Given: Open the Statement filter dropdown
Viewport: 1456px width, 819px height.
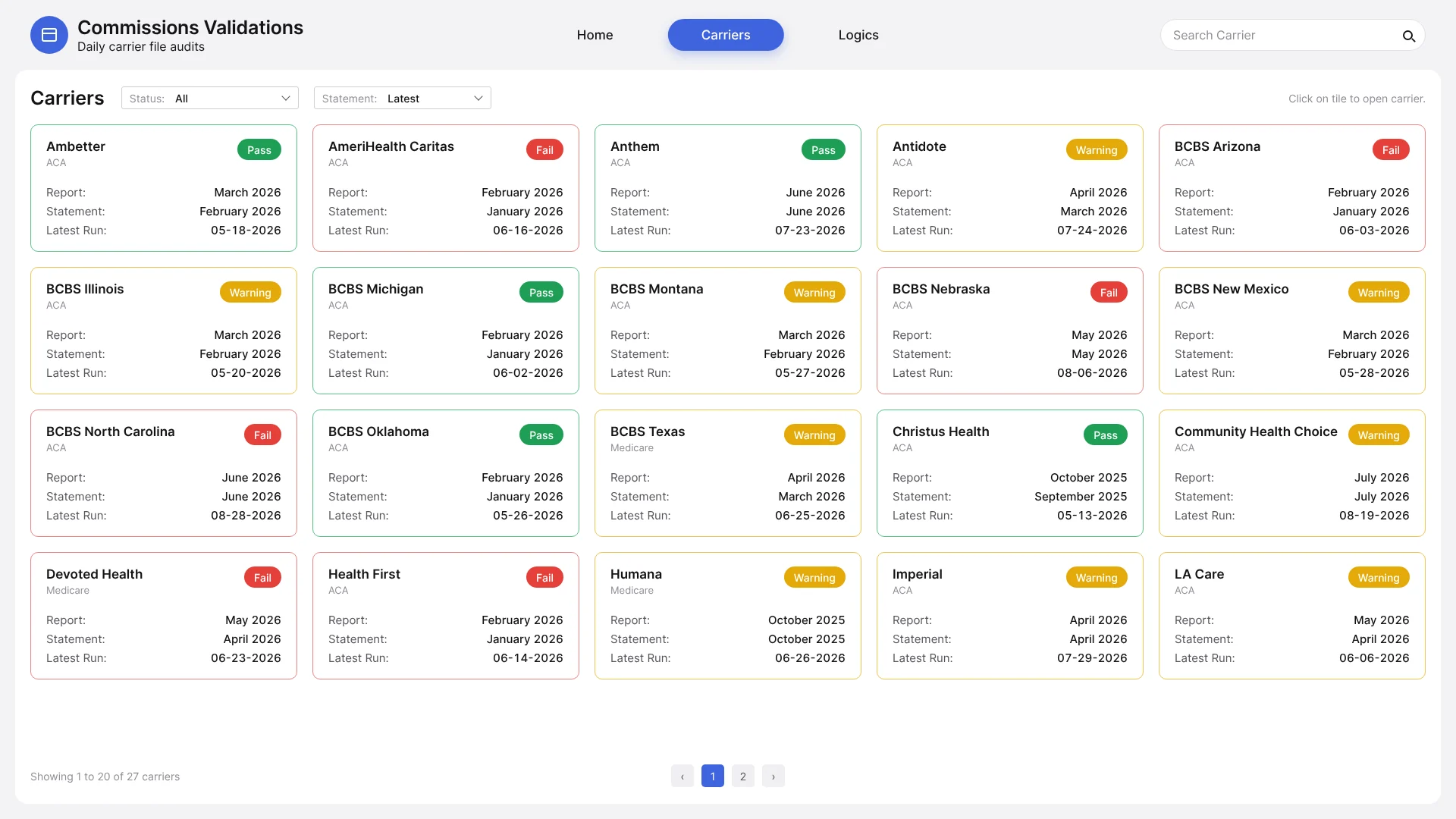Looking at the screenshot, I should pos(403,98).
